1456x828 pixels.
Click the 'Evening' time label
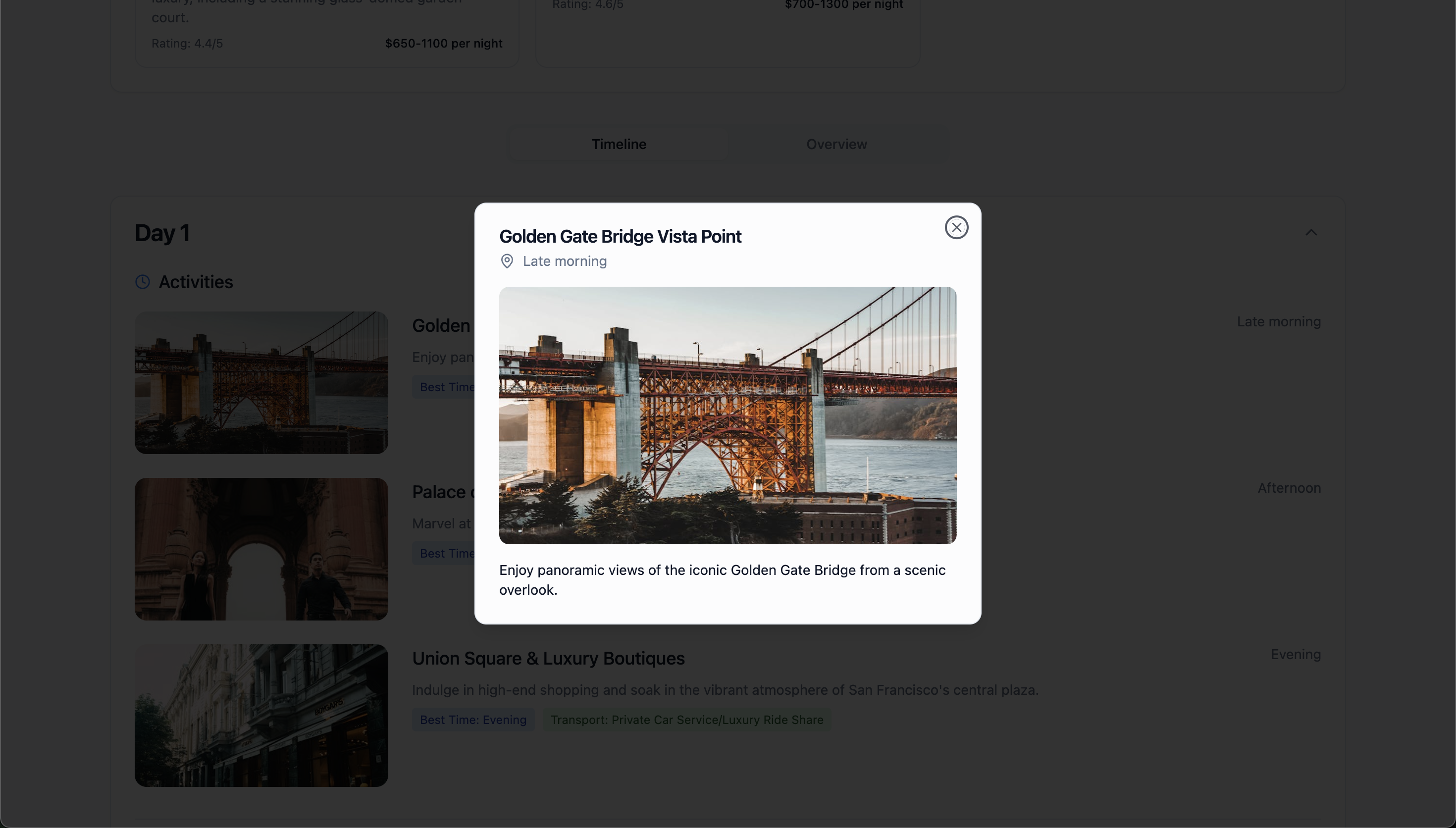1296,655
